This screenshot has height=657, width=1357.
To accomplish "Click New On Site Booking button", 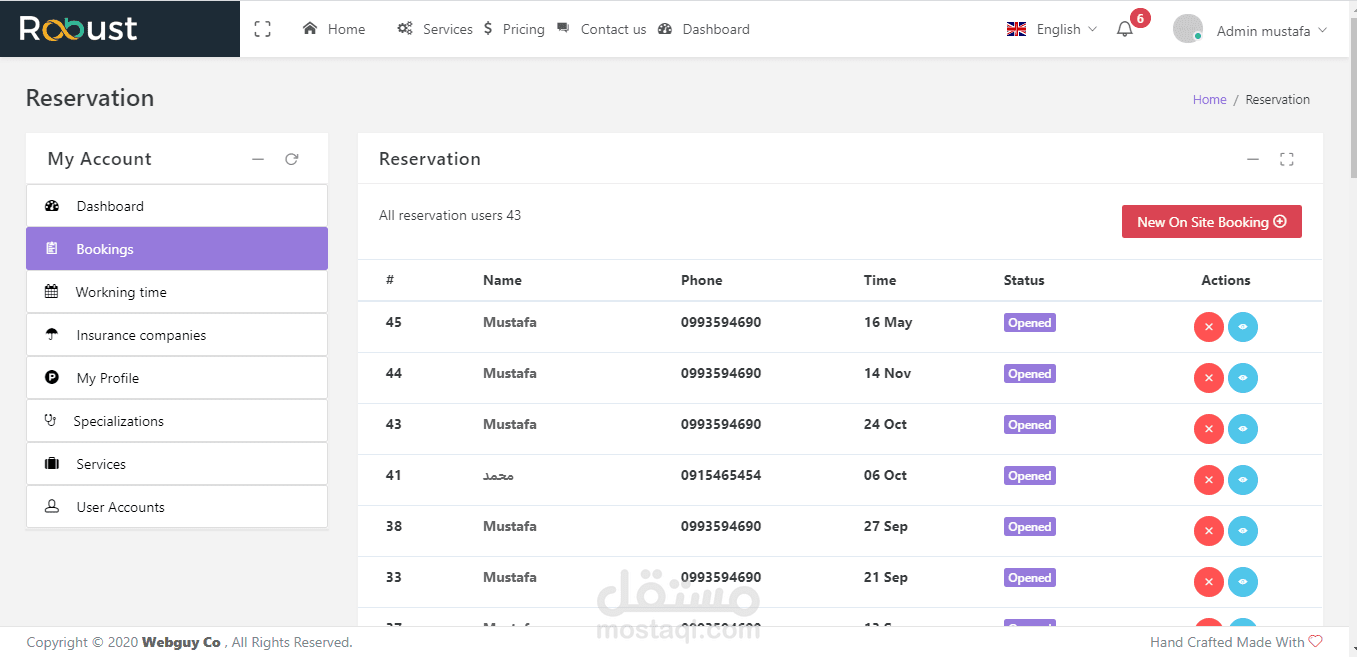I will coord(1211,222).
